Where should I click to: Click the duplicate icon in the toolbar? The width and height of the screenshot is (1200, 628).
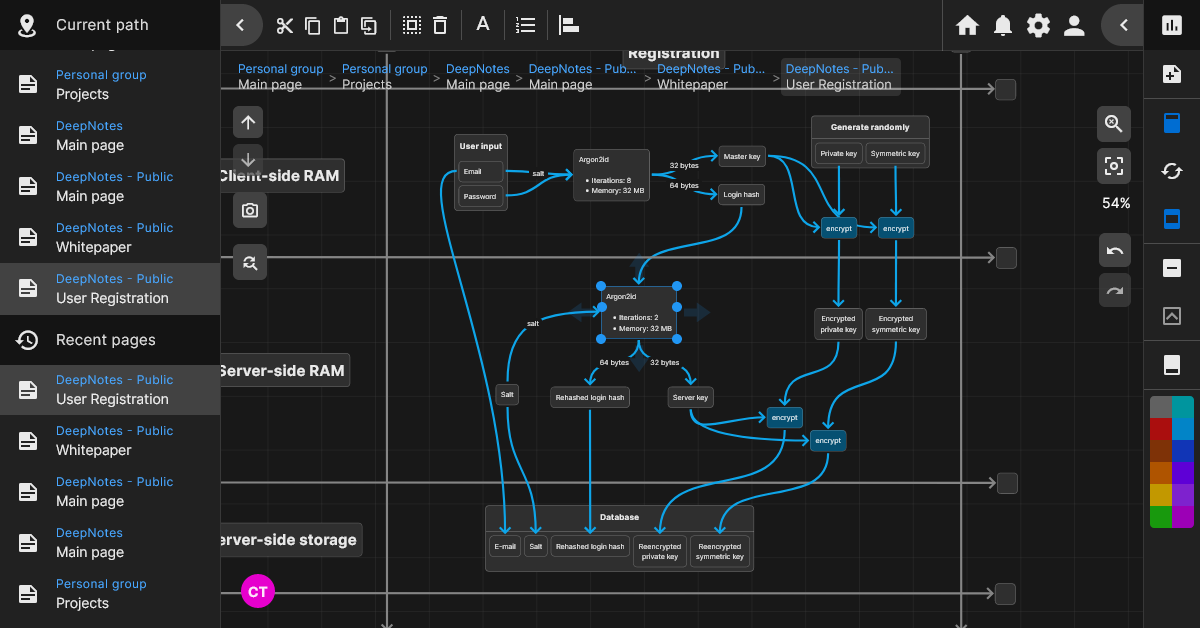[x=369, y=25]
